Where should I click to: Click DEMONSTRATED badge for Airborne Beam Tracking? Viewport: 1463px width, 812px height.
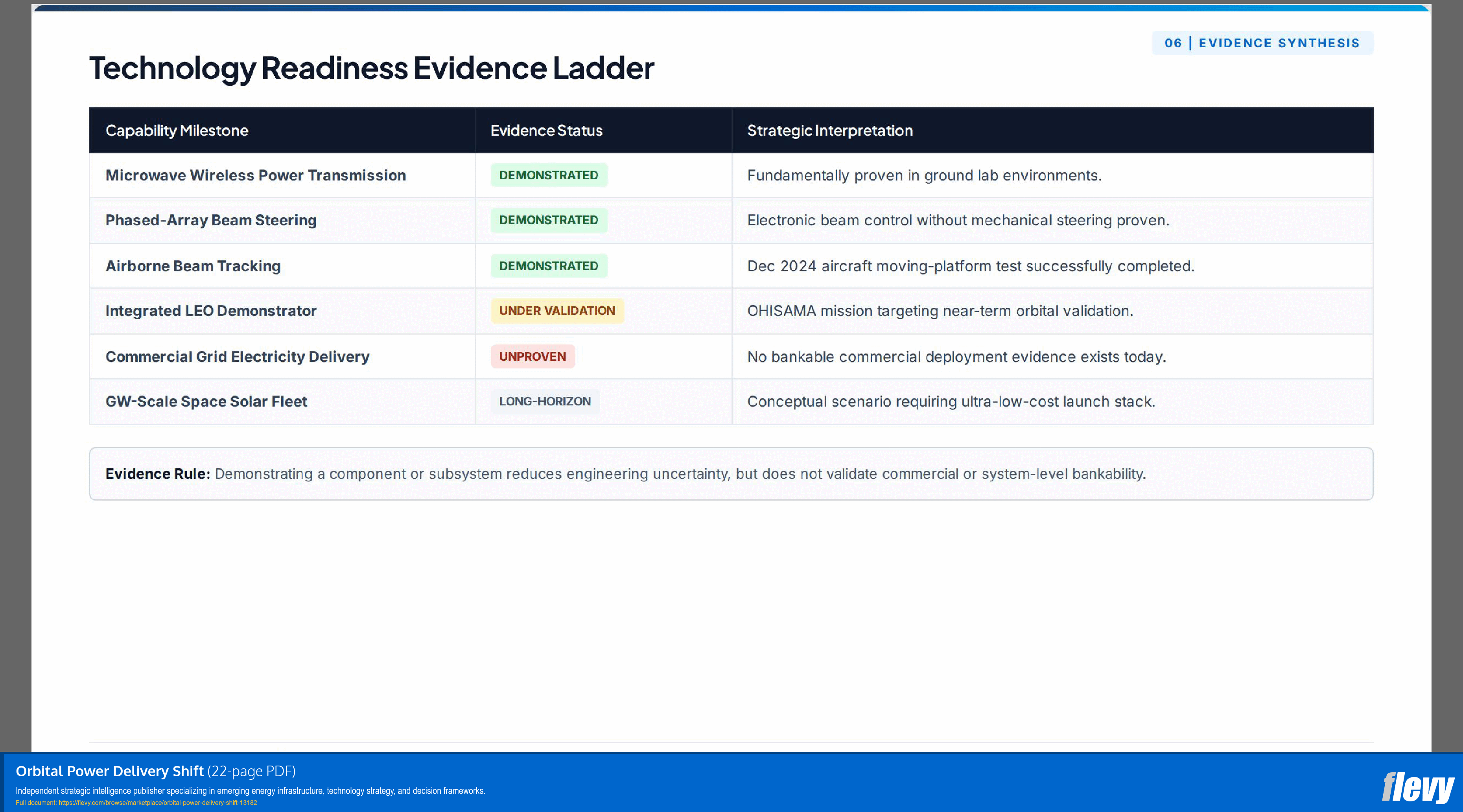point(549,266)
